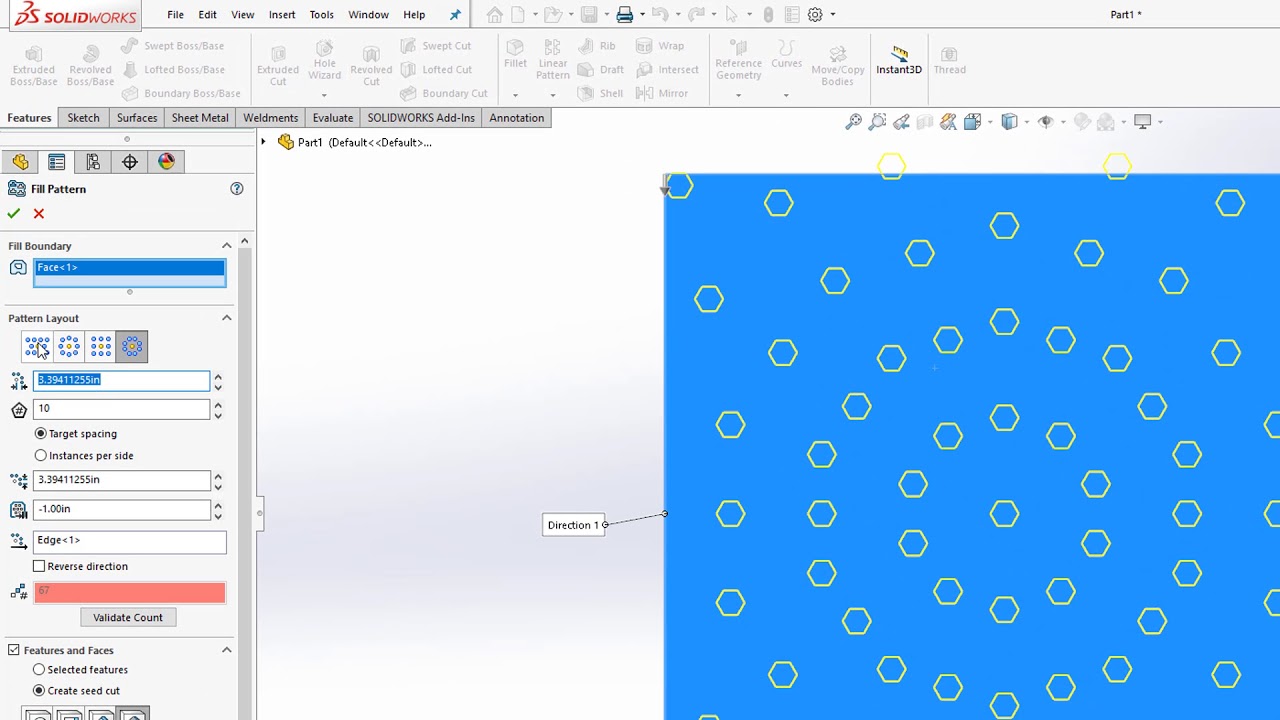Select Instances per side radio button
Viewport: 1280px width, 720px height.
click(x=41, y=456)
